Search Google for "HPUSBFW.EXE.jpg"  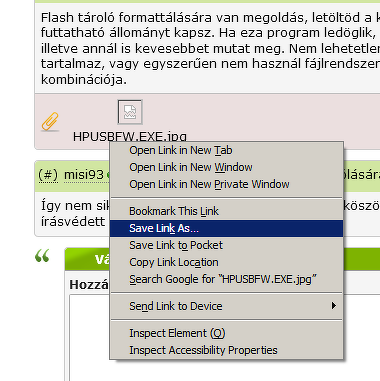click(x=226, y=279)
